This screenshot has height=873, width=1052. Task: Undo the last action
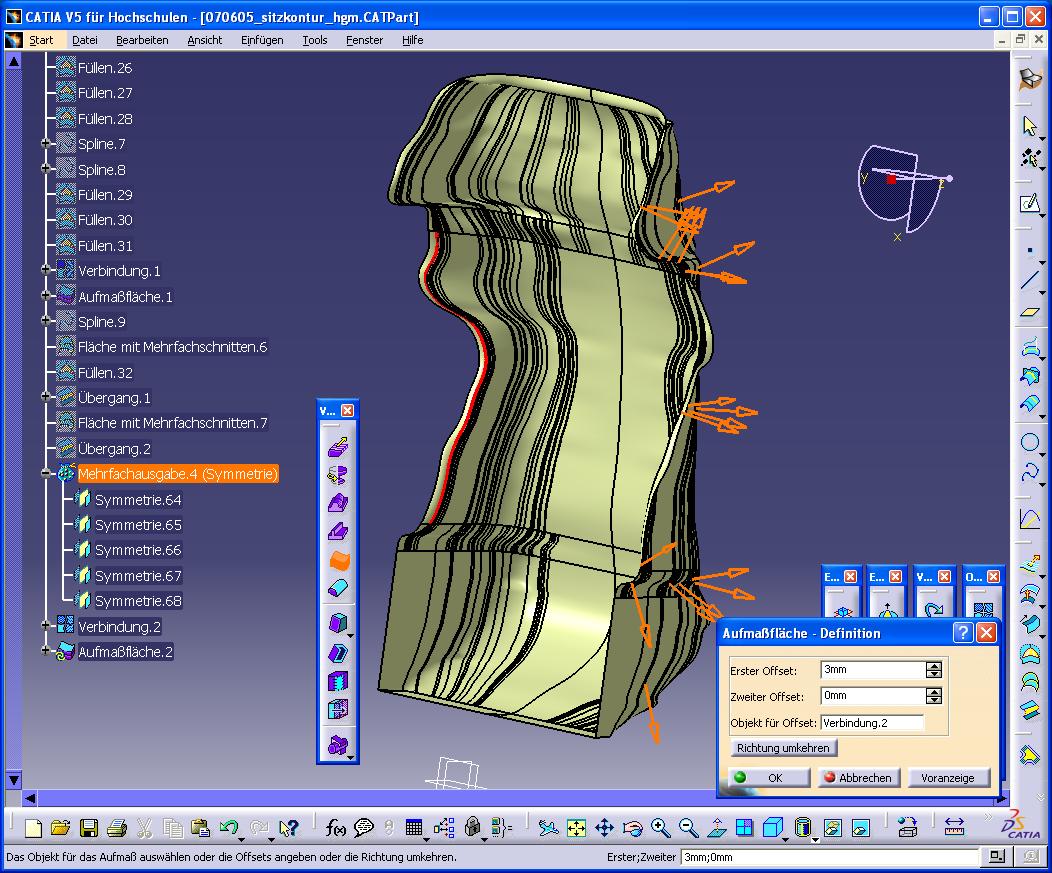coord(229,828)
